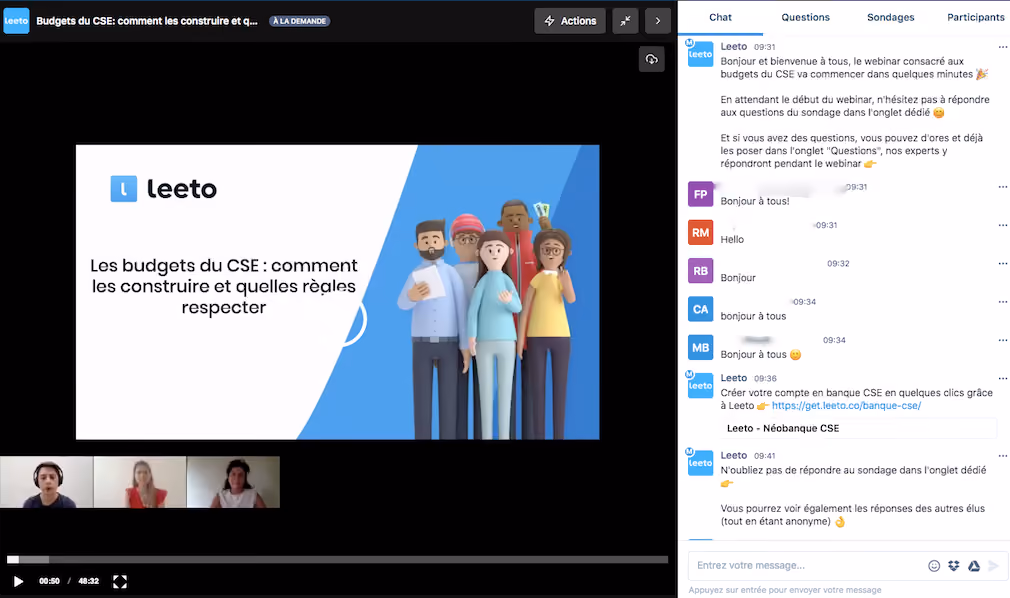
Task: Click the CA blue avatar
Action: (x=700, y=309)
